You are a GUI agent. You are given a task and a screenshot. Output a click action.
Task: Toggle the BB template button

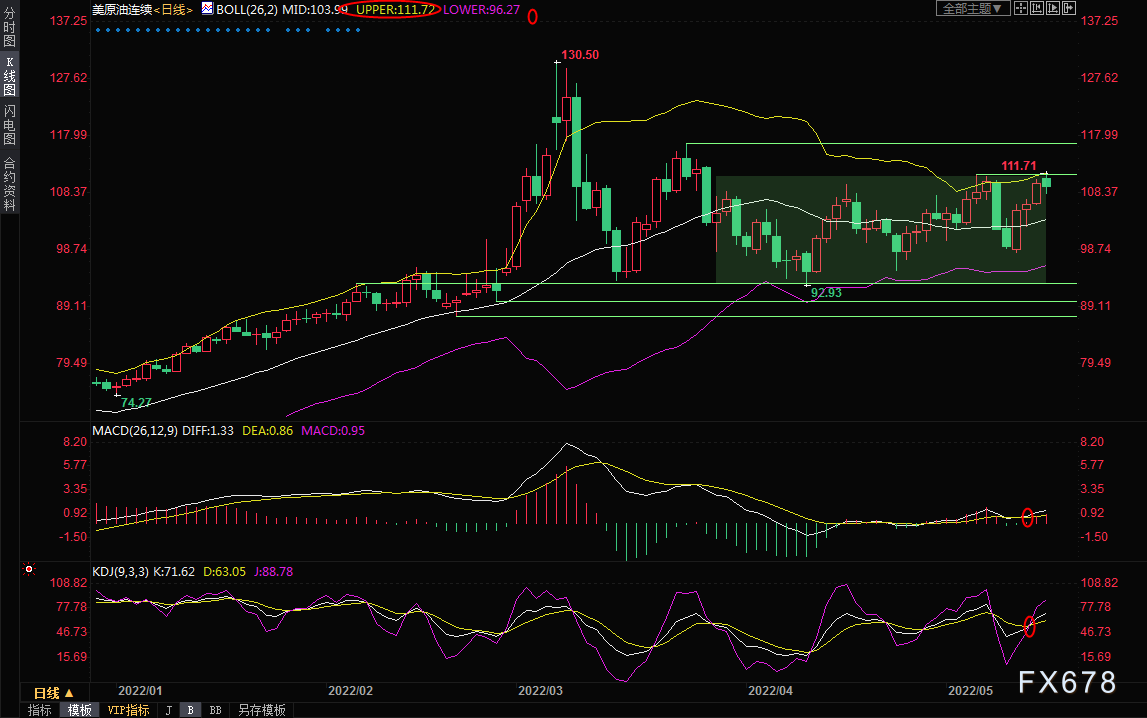click(x=215, y=710)
